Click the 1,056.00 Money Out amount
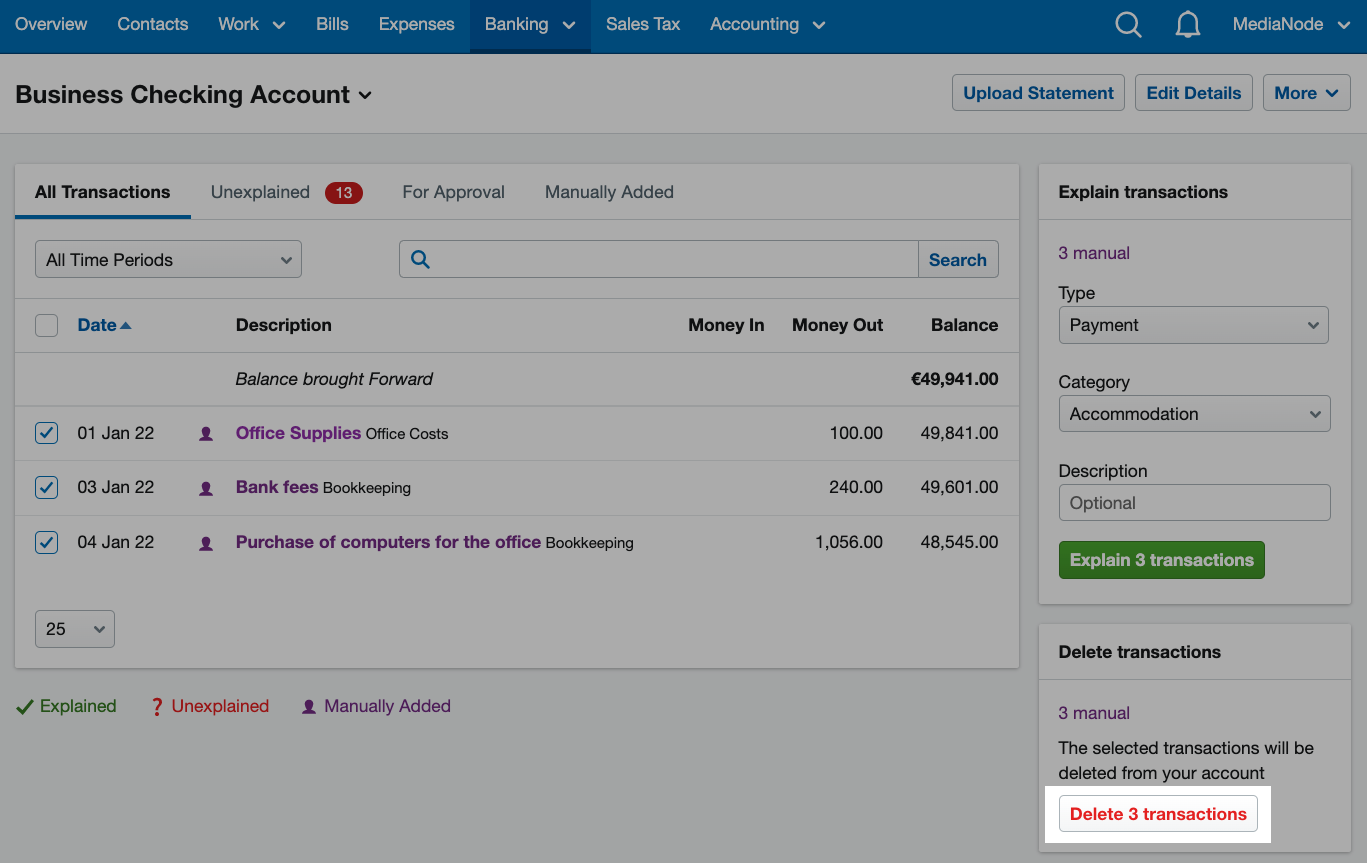Image resolution: width=1367 pixels, height=863 pixels. point(849,542)
